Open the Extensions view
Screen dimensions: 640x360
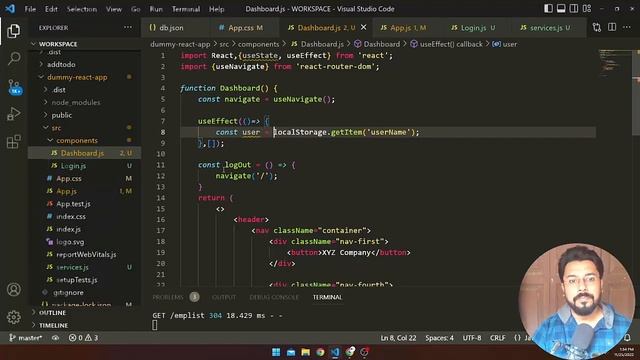[x=13, y=142]
